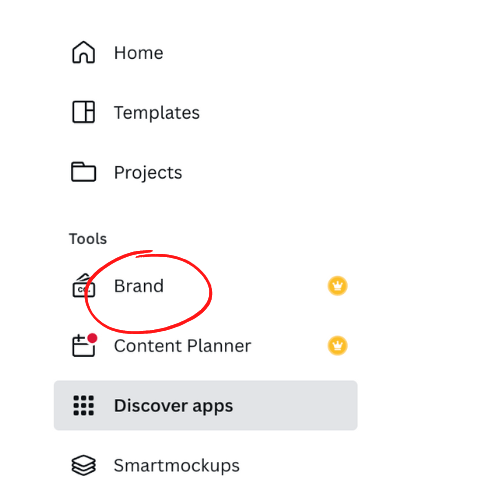Open the Smartmockups text label
Screen dimensions: 500x500
pyautogui.click(x=177, y=465)
